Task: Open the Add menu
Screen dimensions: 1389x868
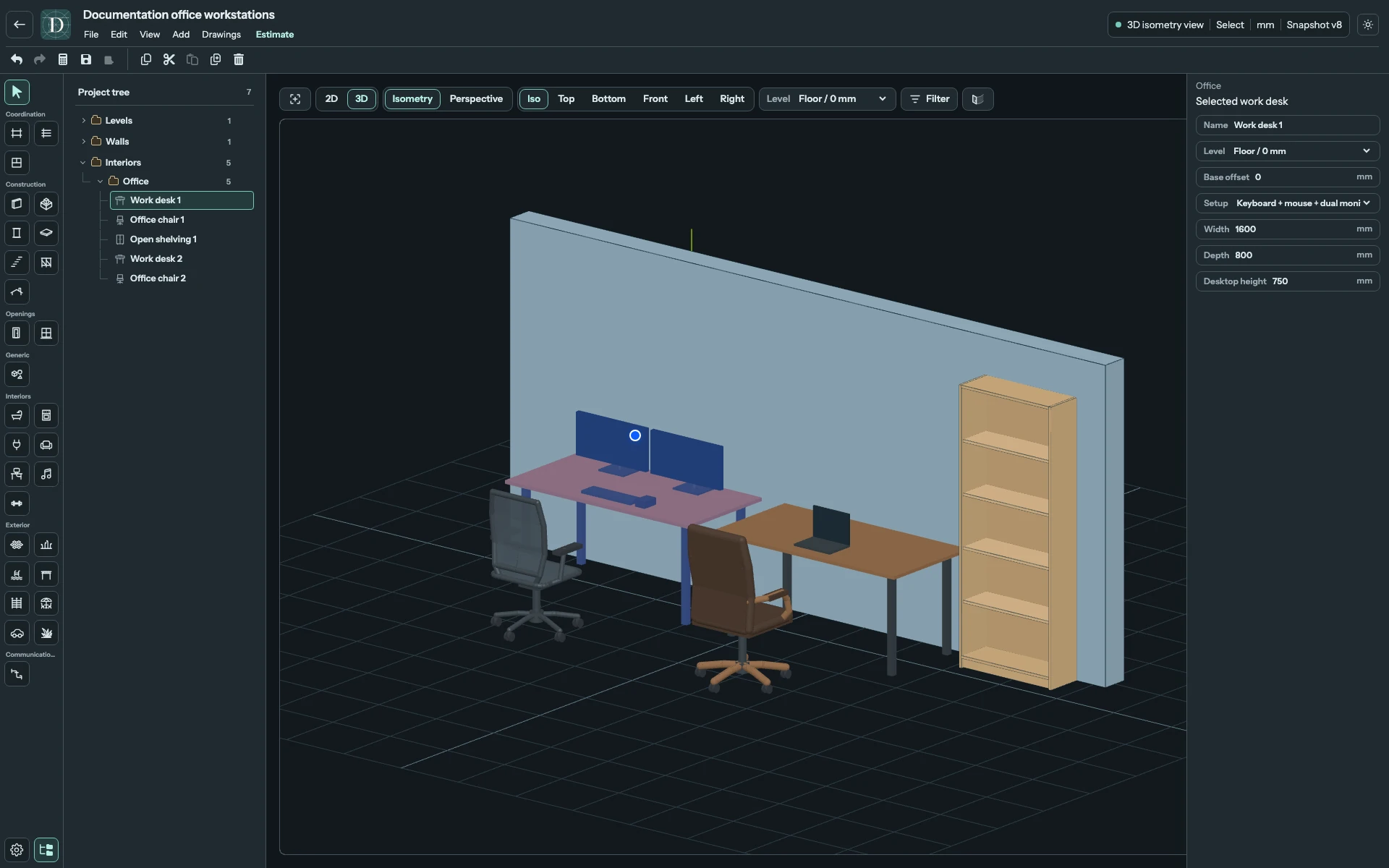Action: pos(181,35)
